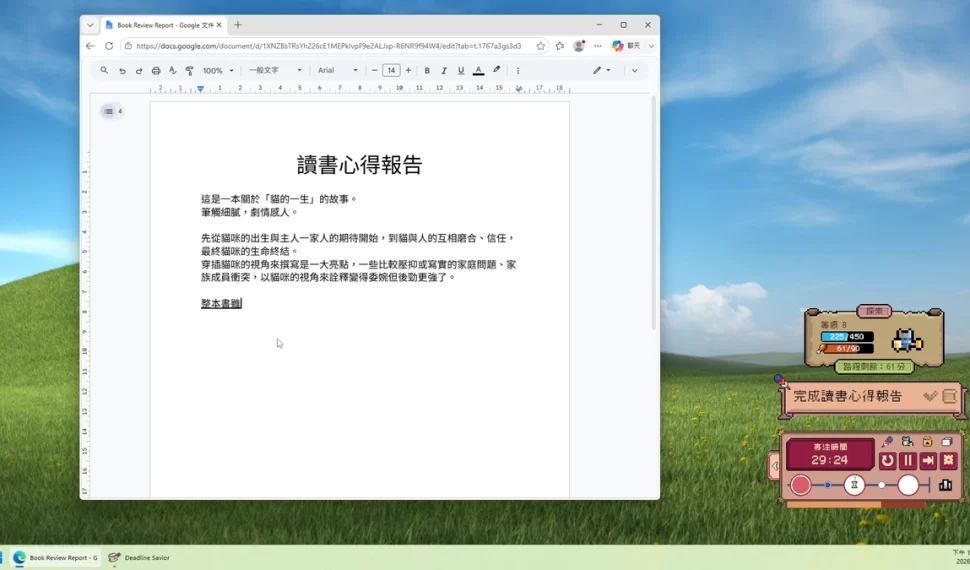Open the character icon in timer panel

pyautogui.click(x=907, y=441)
